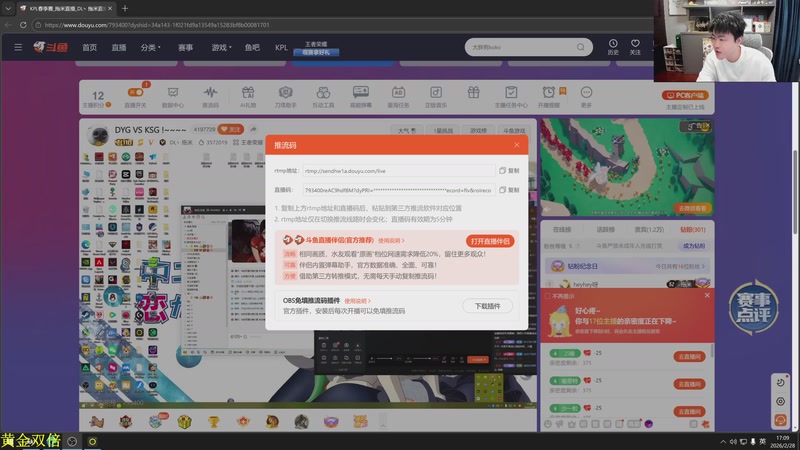
Task: Switch to the 在线榜 tab
Action: pos(562,230)
